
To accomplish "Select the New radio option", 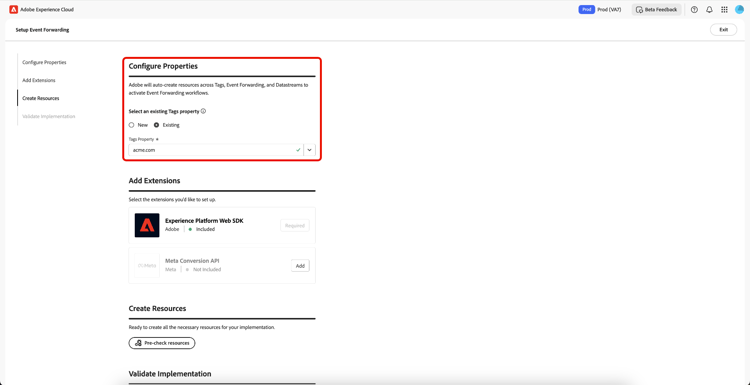I will pyautogui.click(x=132, y=125).
